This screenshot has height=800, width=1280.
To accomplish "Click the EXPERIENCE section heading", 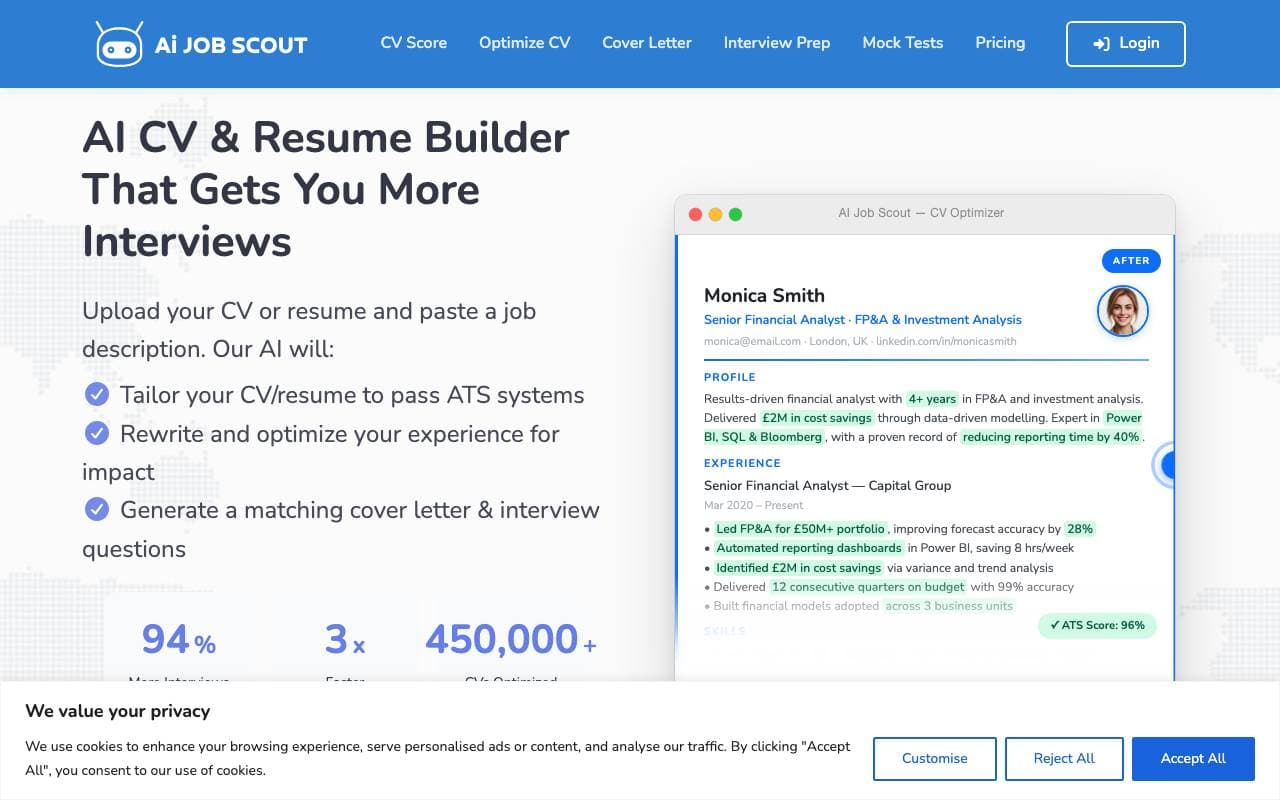I will (742, 463).
